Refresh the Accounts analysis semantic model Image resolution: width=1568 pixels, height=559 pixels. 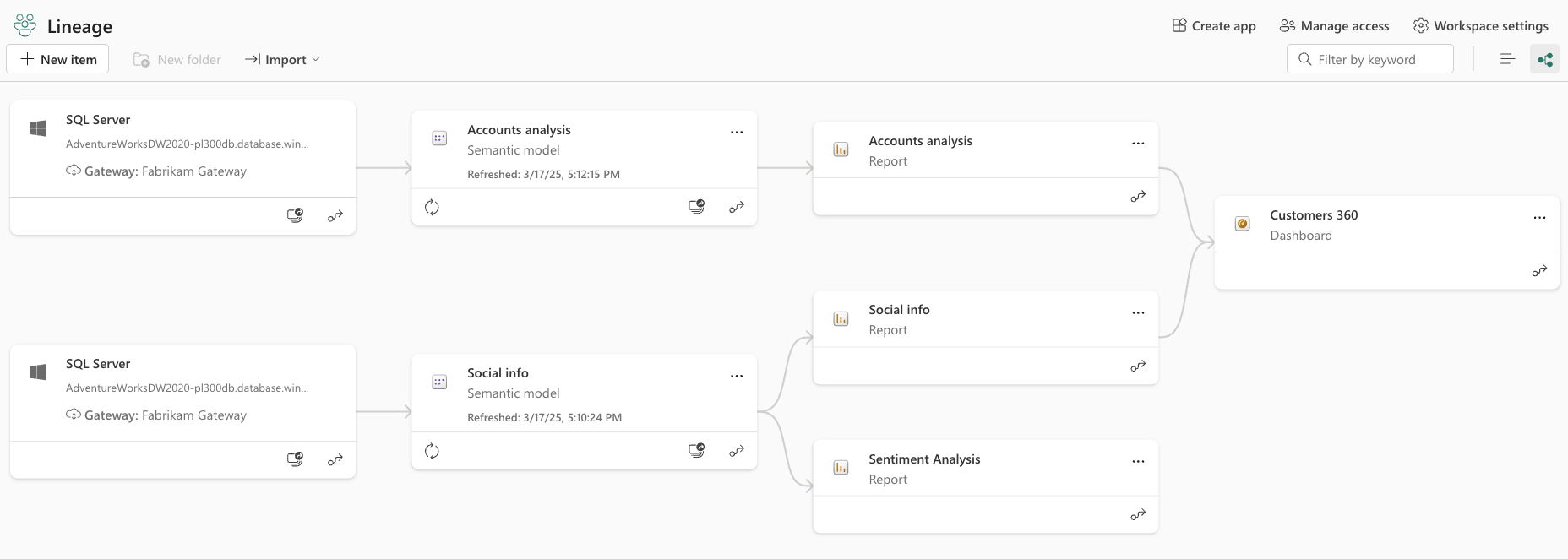tap(432, 207)
